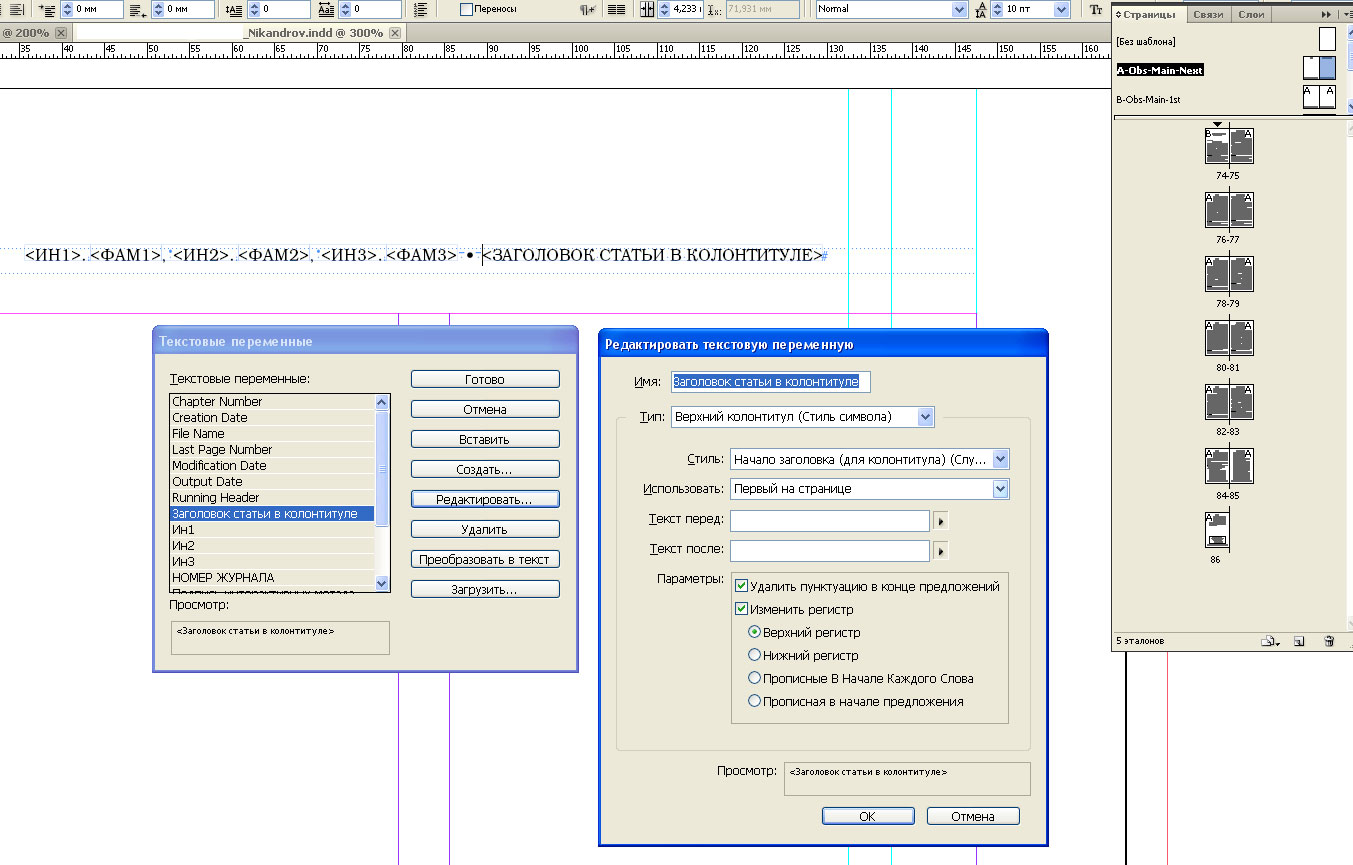
Task: Click the Преобразовать в текст button
Action: click(x=485, y=560)
